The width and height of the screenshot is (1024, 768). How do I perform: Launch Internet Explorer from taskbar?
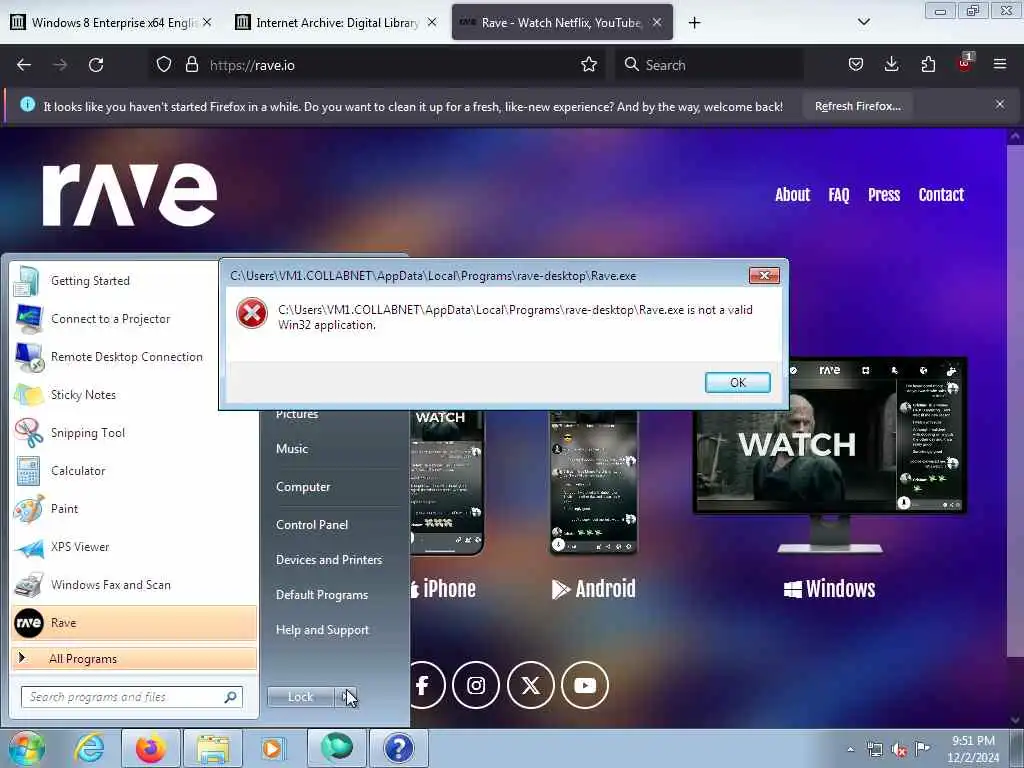[x=89, y=748]
